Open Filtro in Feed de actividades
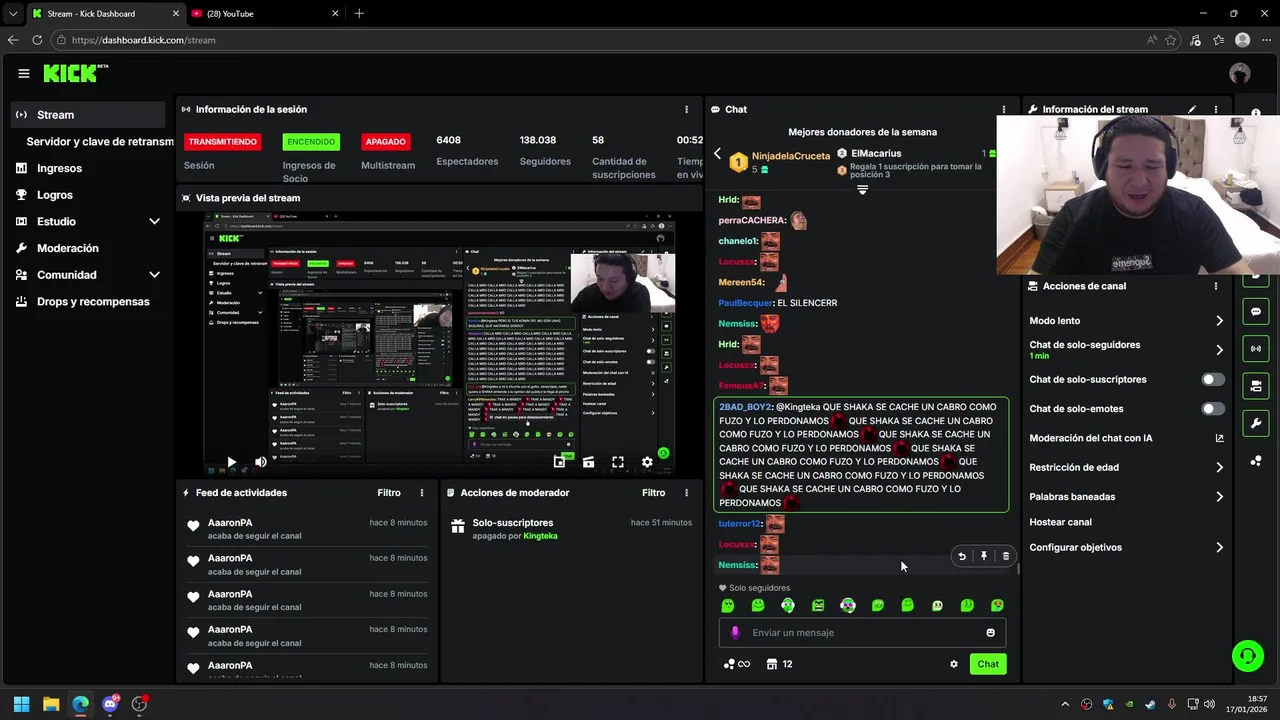The width and height of the screenshot is (1280, 720). point(389,493)
